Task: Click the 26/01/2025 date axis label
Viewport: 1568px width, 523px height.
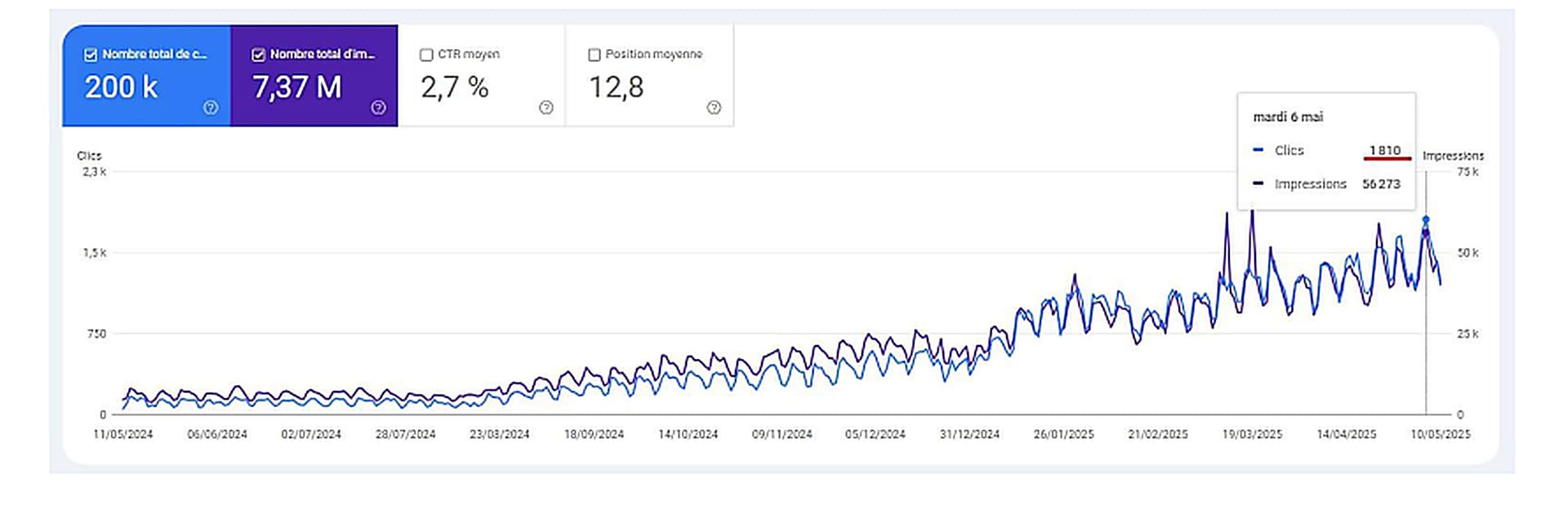Action: 1063,434
